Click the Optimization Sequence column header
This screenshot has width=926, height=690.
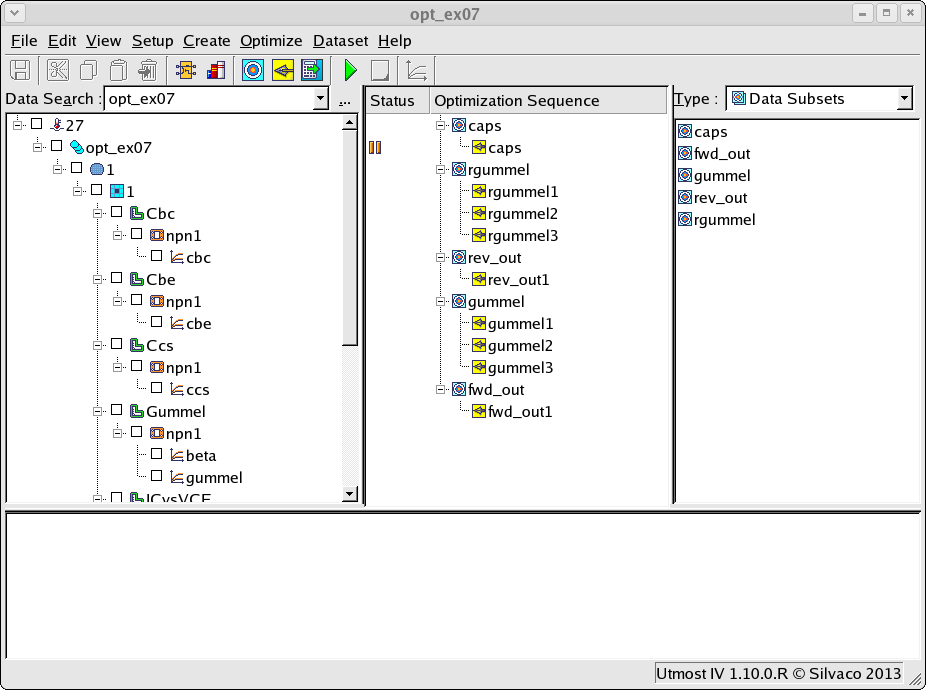pyautogui.click(x=548, y=100)
